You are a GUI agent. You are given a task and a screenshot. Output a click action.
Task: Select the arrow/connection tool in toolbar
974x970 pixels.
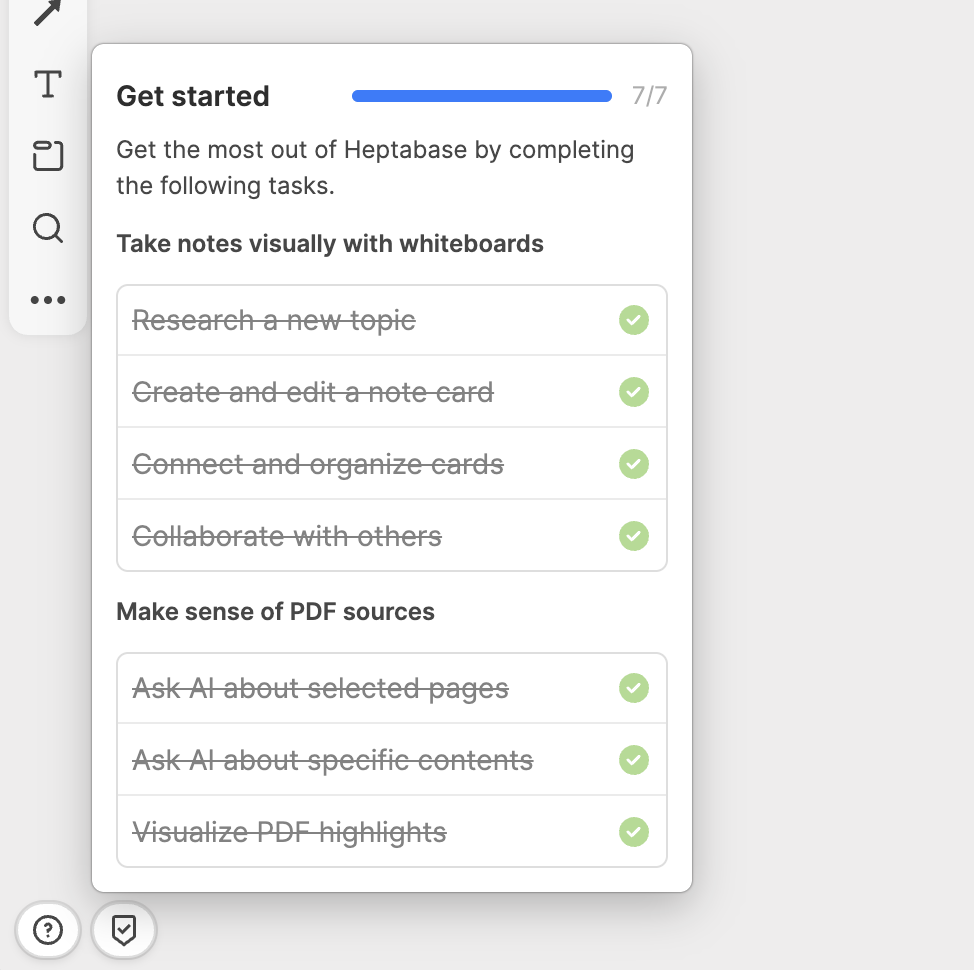point(47,14)
